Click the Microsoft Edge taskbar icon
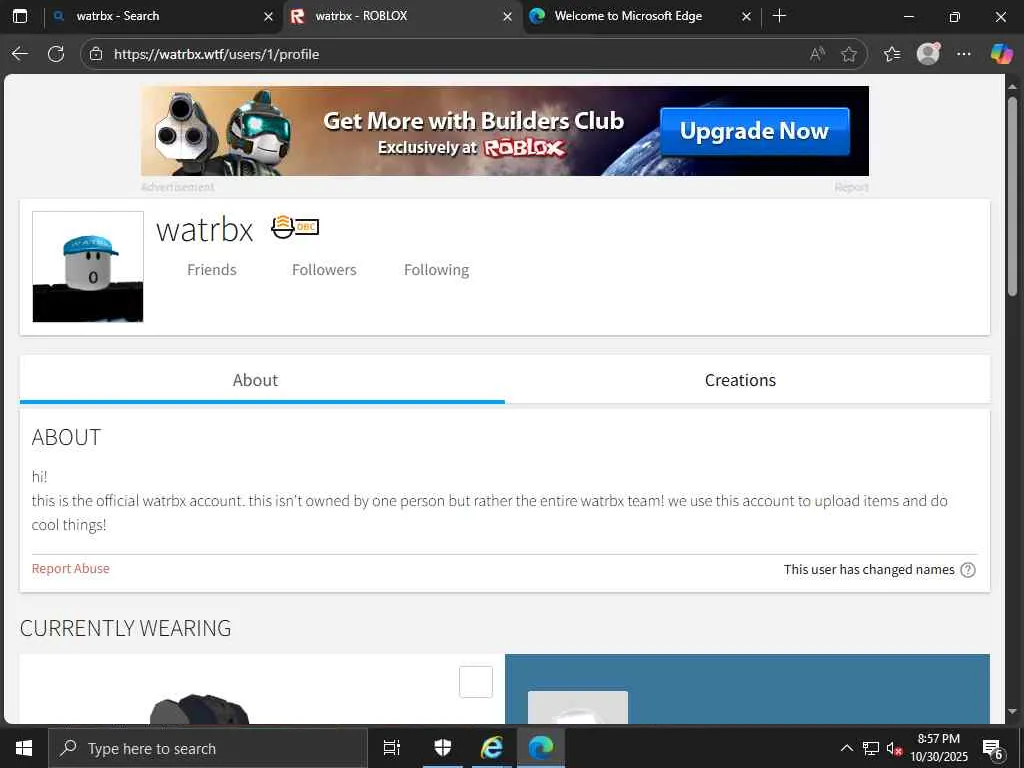 pos(541,748)
